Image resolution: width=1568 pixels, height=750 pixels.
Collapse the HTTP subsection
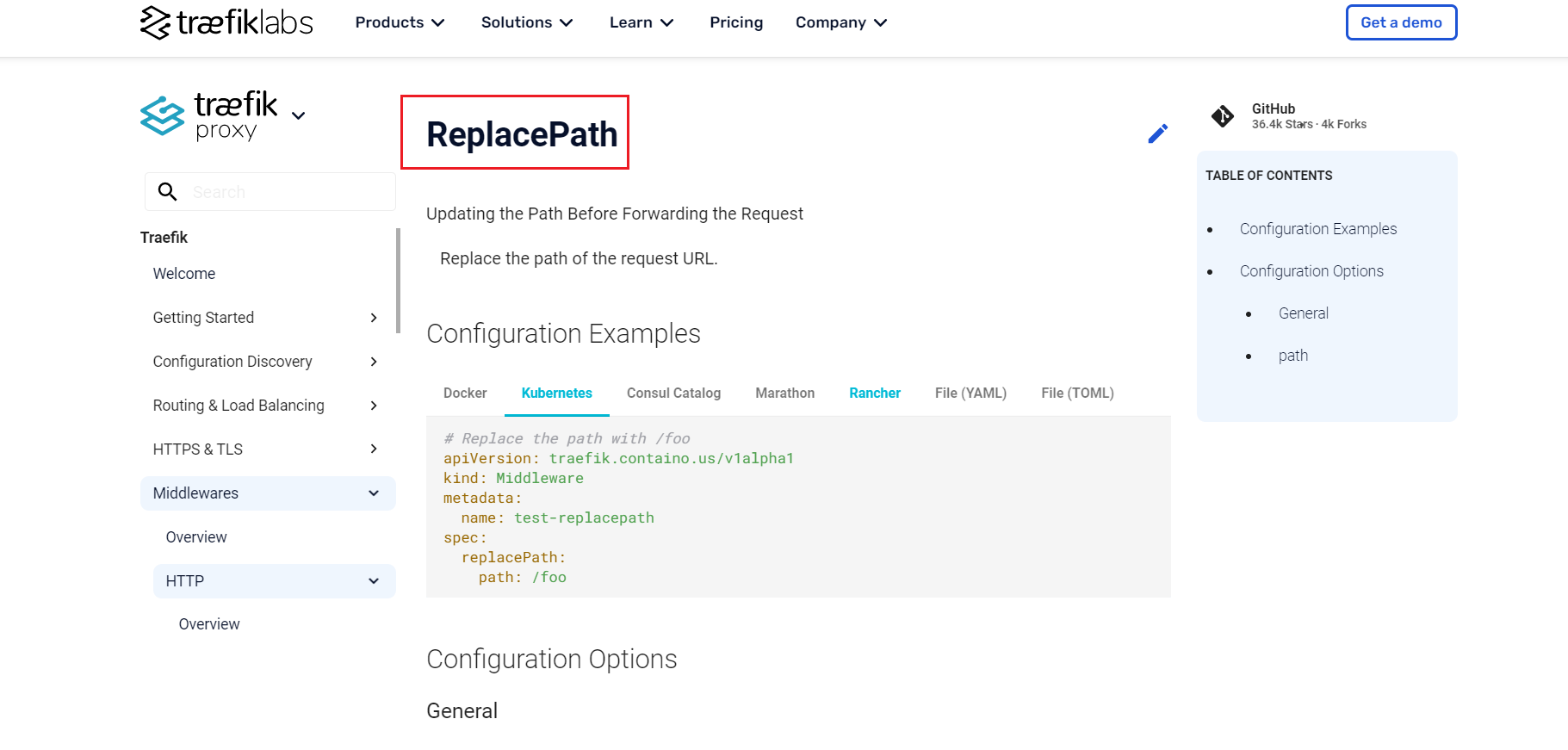274,581
